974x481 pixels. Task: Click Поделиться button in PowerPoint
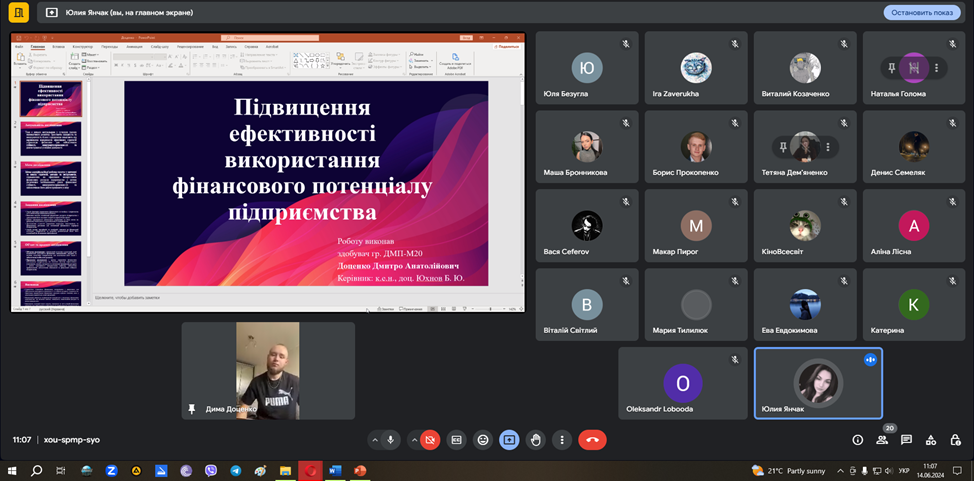click(x=507, y=47)
